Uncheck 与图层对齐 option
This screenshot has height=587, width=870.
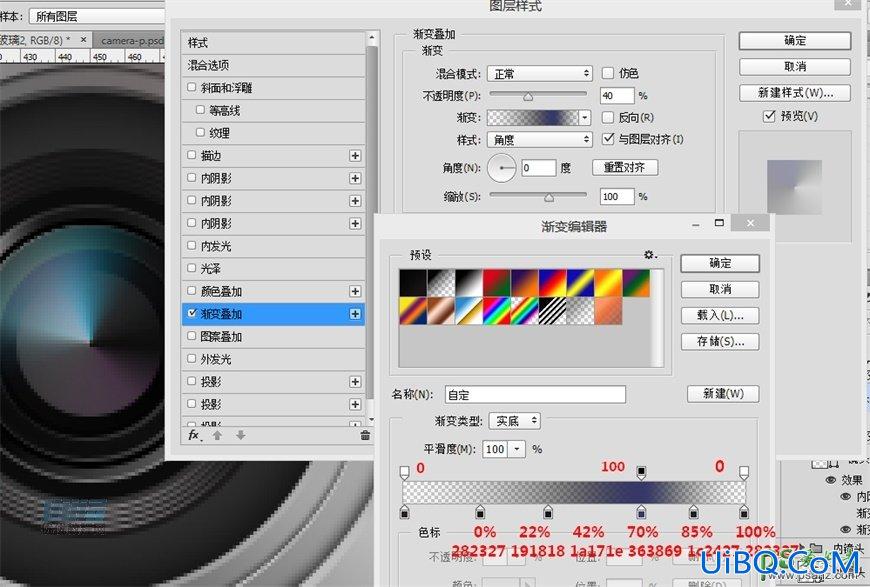click(608, 139)
